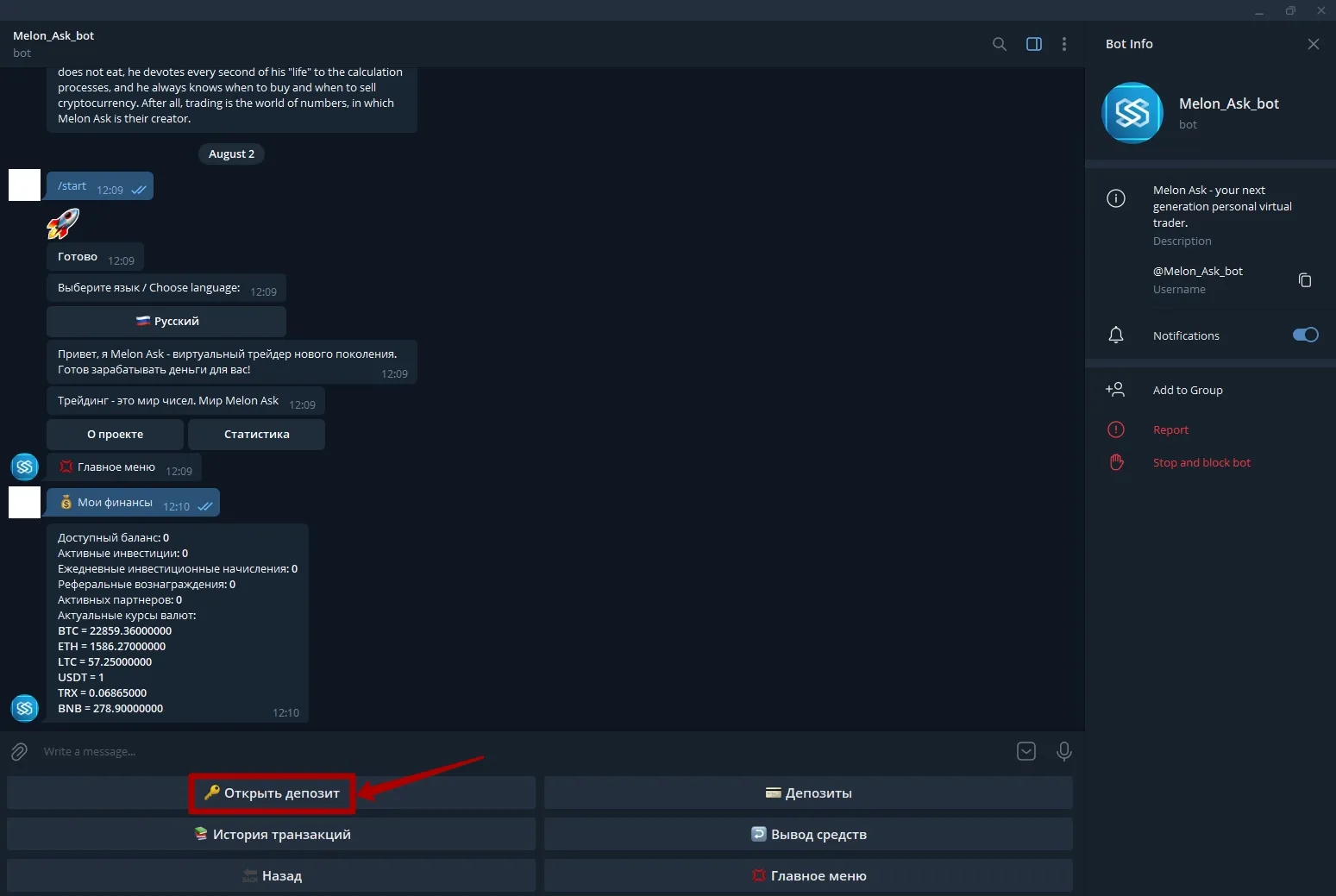Select Add to Group
The width and height of the screenshot is (1336, 896).
click(x=1188, y=390)
